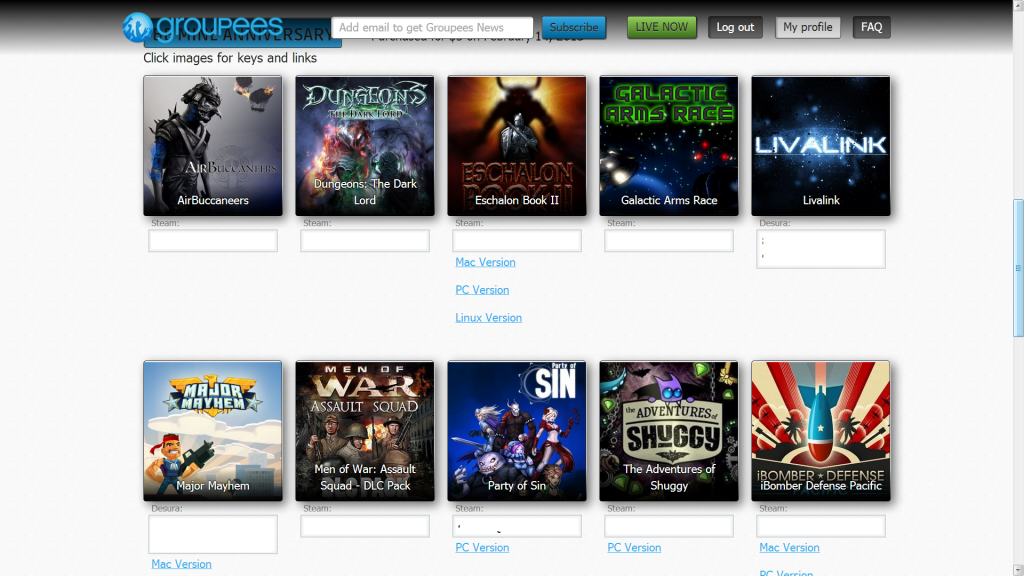1024x576 pixels.
Task: Open The Adventures of Shuggy image
Action: coord(669,431)
